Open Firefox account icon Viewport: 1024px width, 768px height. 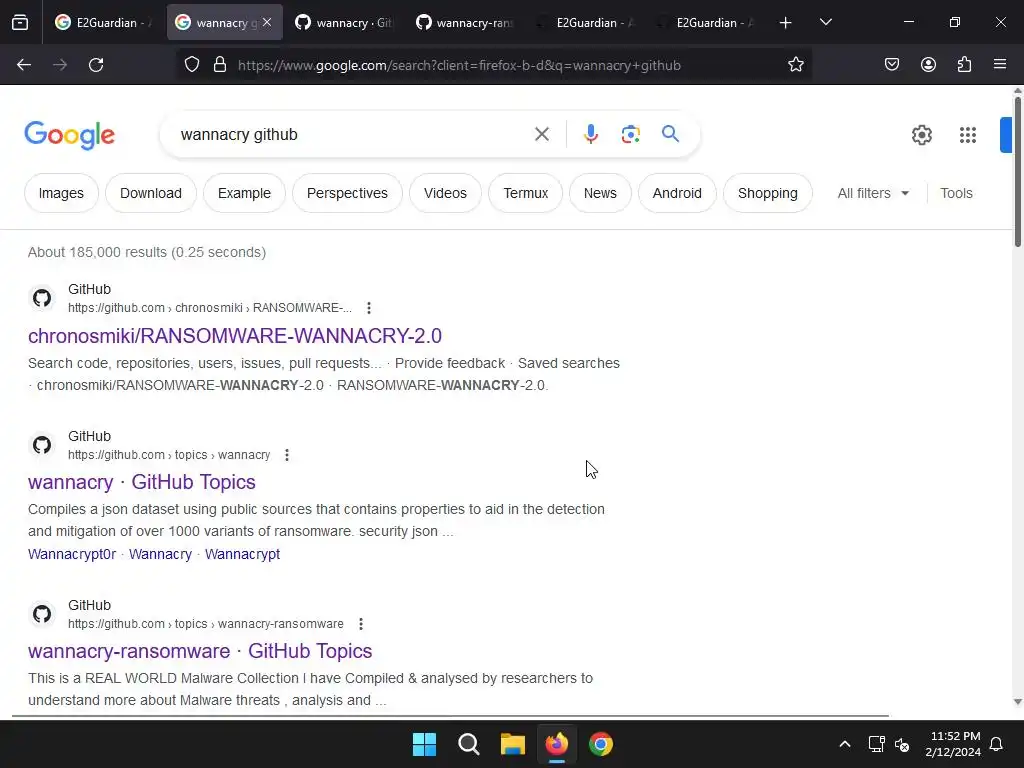[928, 65]
